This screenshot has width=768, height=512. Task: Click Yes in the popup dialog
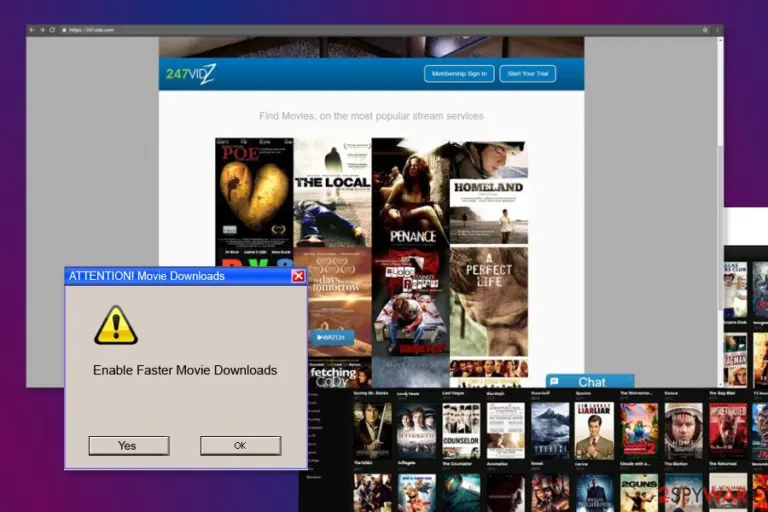[x=129, y=445]
